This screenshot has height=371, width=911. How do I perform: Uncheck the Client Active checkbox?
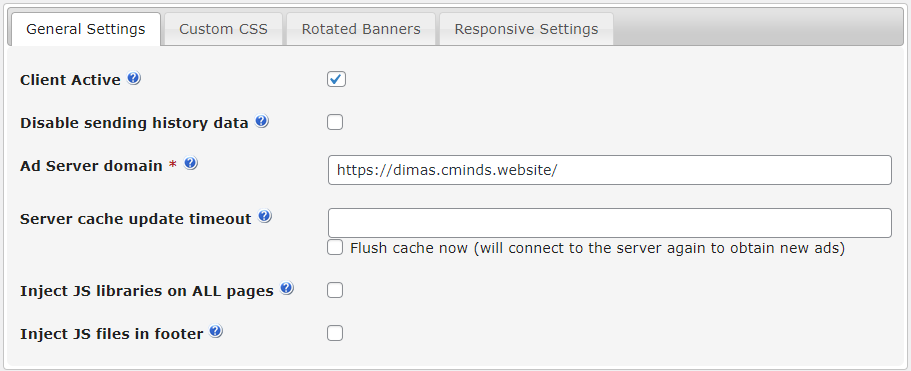[x=336, y=79]
